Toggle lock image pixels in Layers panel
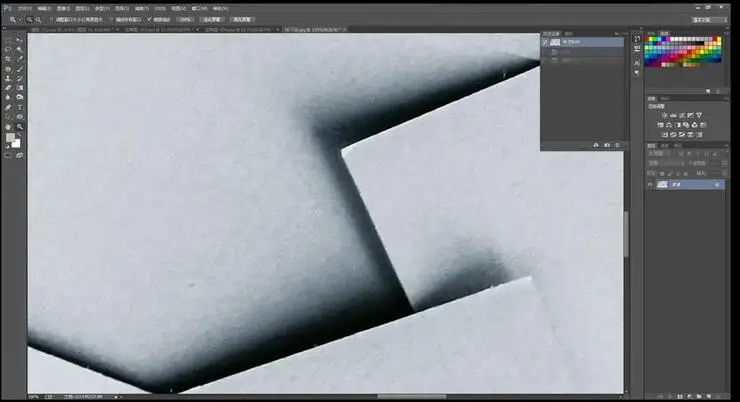The width and height of the screenshot is (740, 402). [670, 174]
